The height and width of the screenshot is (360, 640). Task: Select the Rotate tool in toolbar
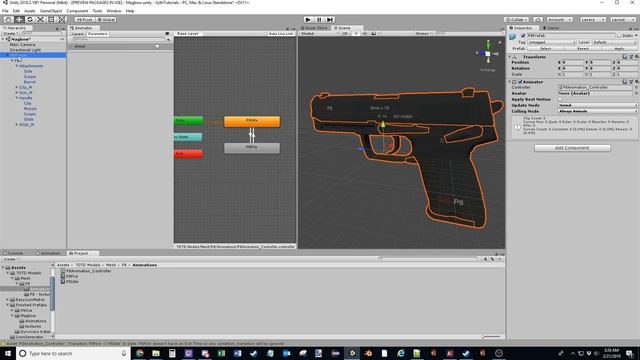coord(30,20)
